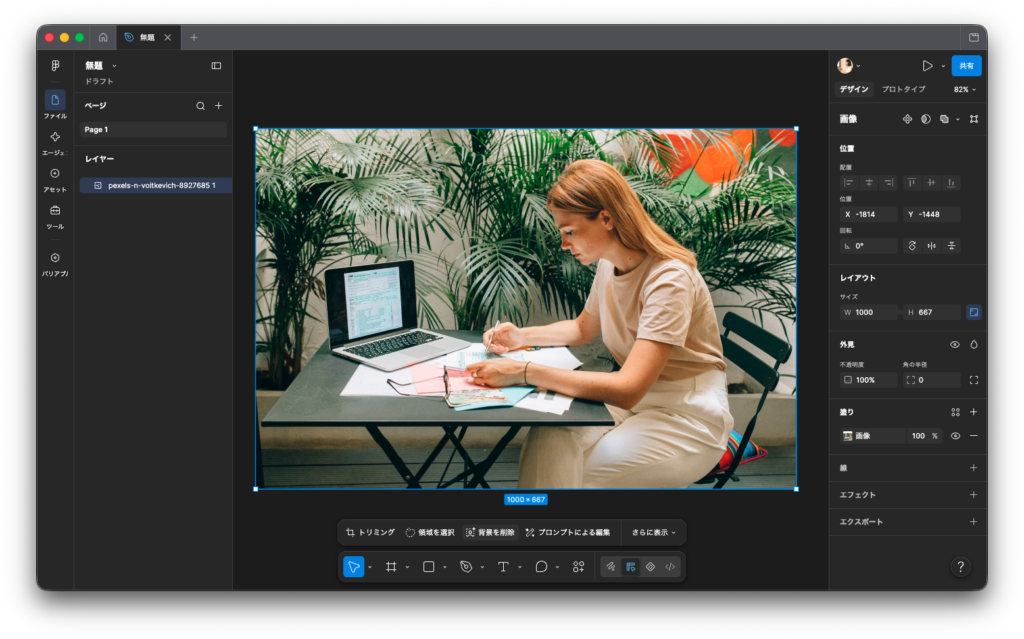The width and height of the screenshot is (1024, 639).
Task: Open the アセット sidebar panel
Action: tap(55, 180)
